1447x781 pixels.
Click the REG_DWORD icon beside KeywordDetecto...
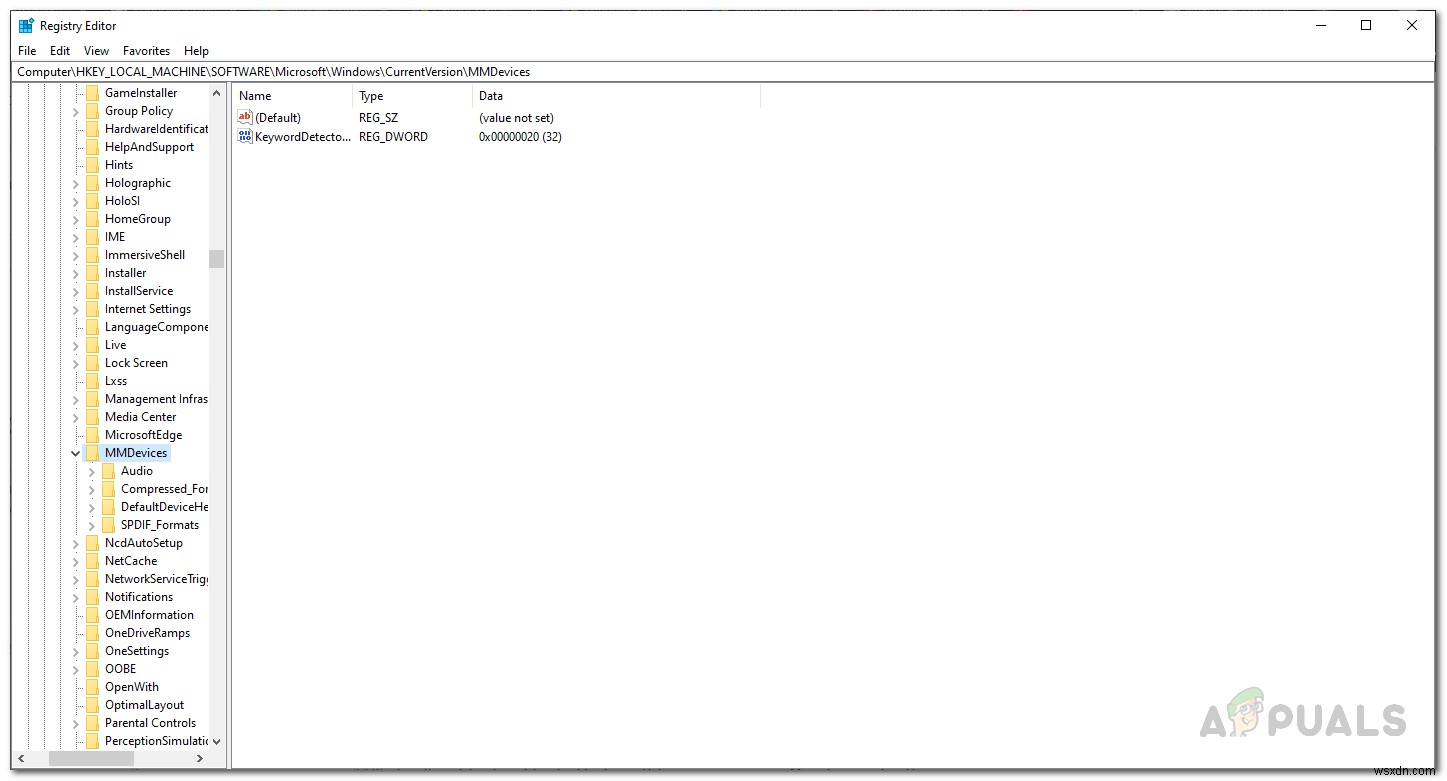coord(245,136)
